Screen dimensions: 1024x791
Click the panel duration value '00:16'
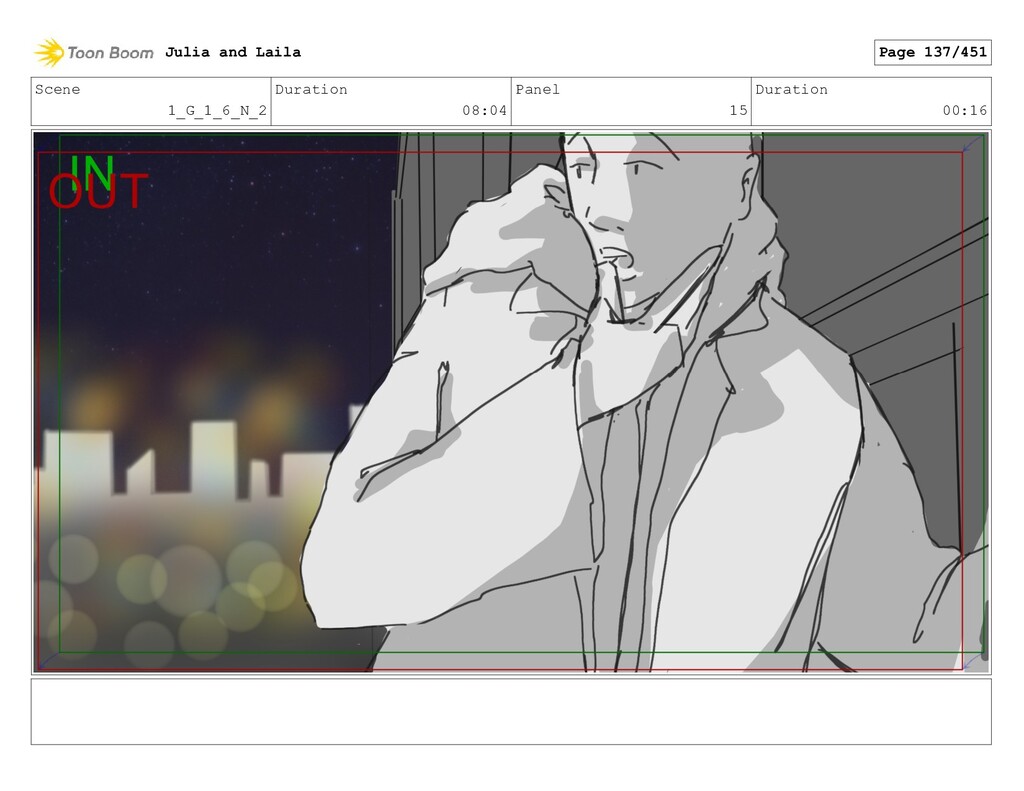(964, 110)
